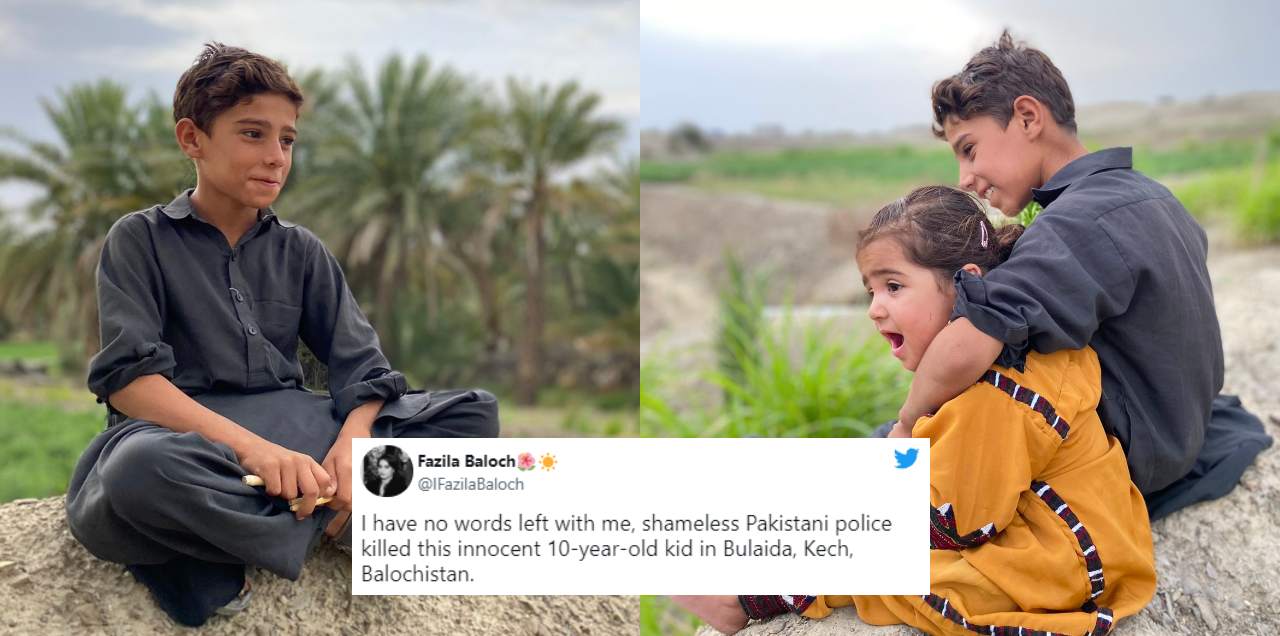Click the blue Twitter bird logo
The image size is (1280, 636).
[x=906, y=458]
